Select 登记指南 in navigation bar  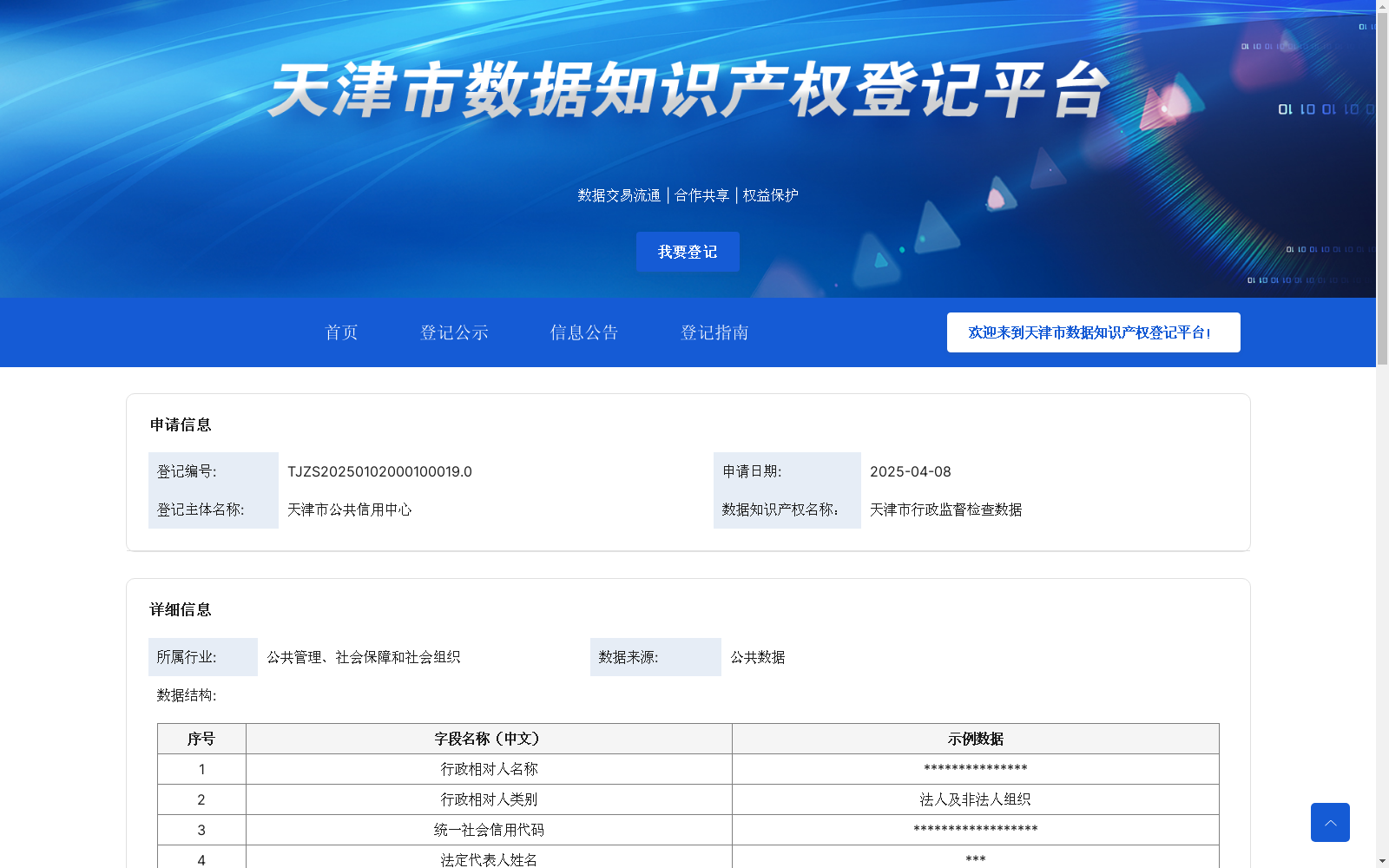coord(714,332)
